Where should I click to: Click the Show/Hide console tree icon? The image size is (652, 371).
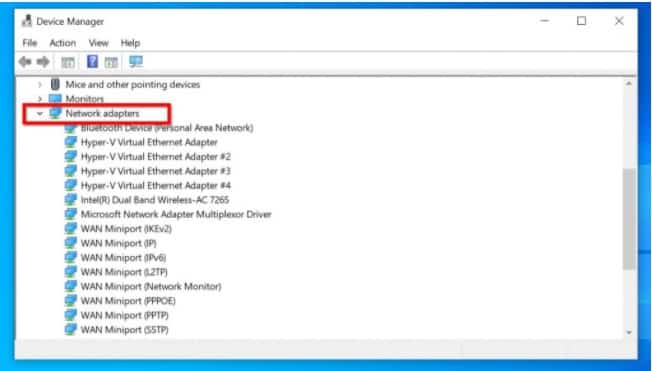68,63
